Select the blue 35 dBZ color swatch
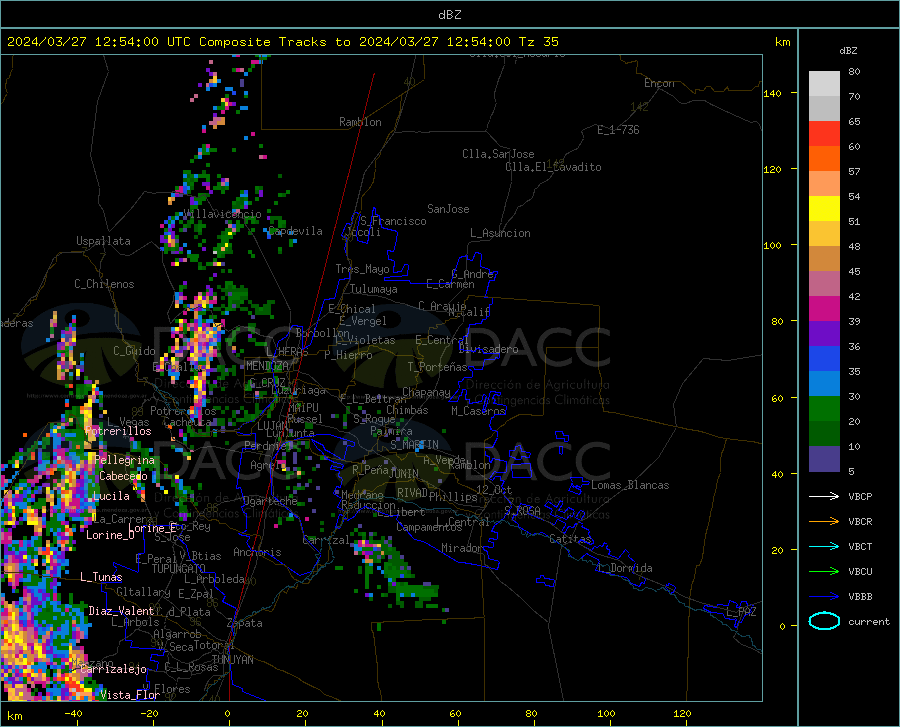The width and height of the screenshot is (900, 727). coord(824,359)
